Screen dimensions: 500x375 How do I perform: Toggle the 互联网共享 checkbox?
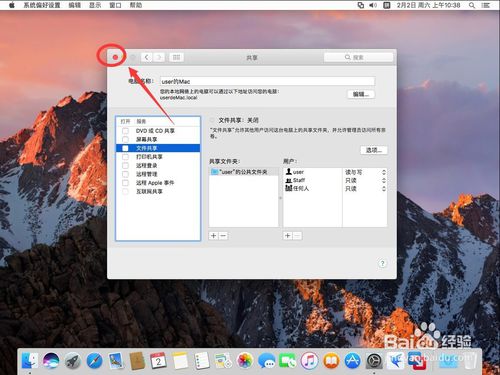(125, 191)
